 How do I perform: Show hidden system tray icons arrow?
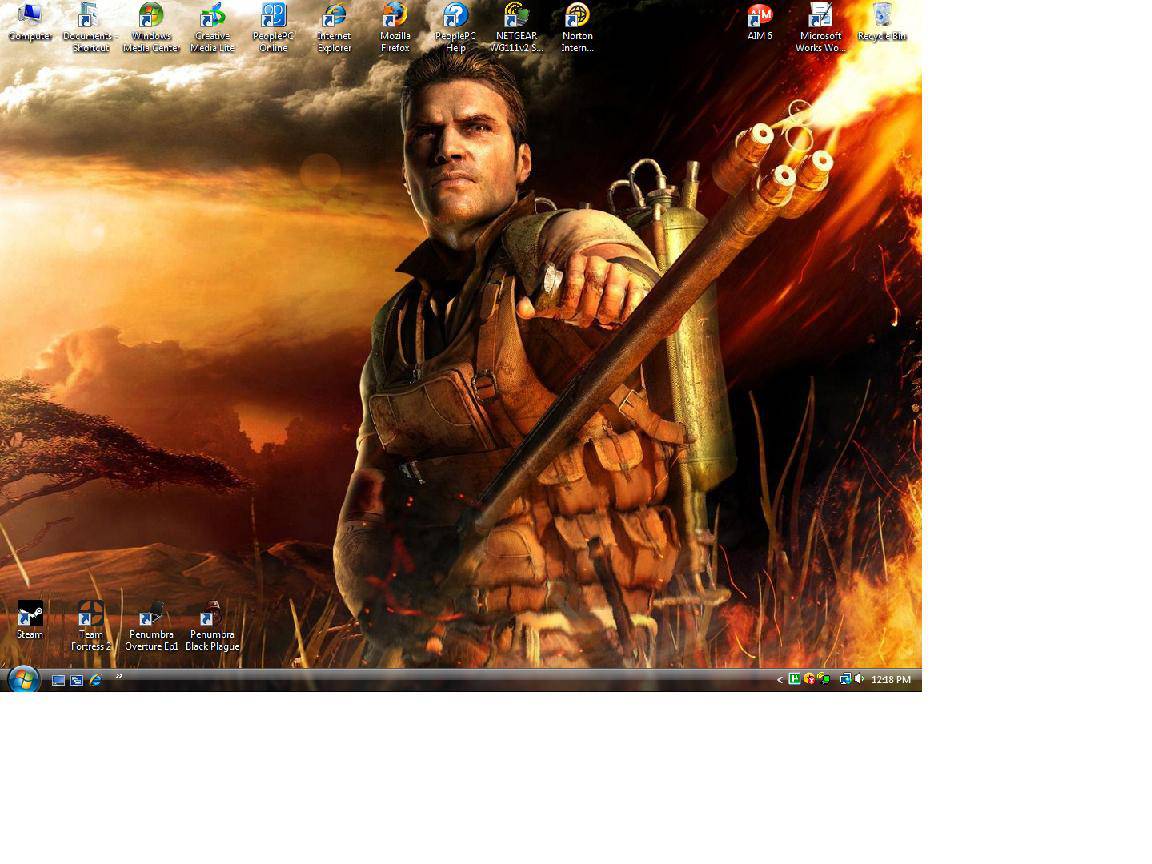click(x=780, y=680)
